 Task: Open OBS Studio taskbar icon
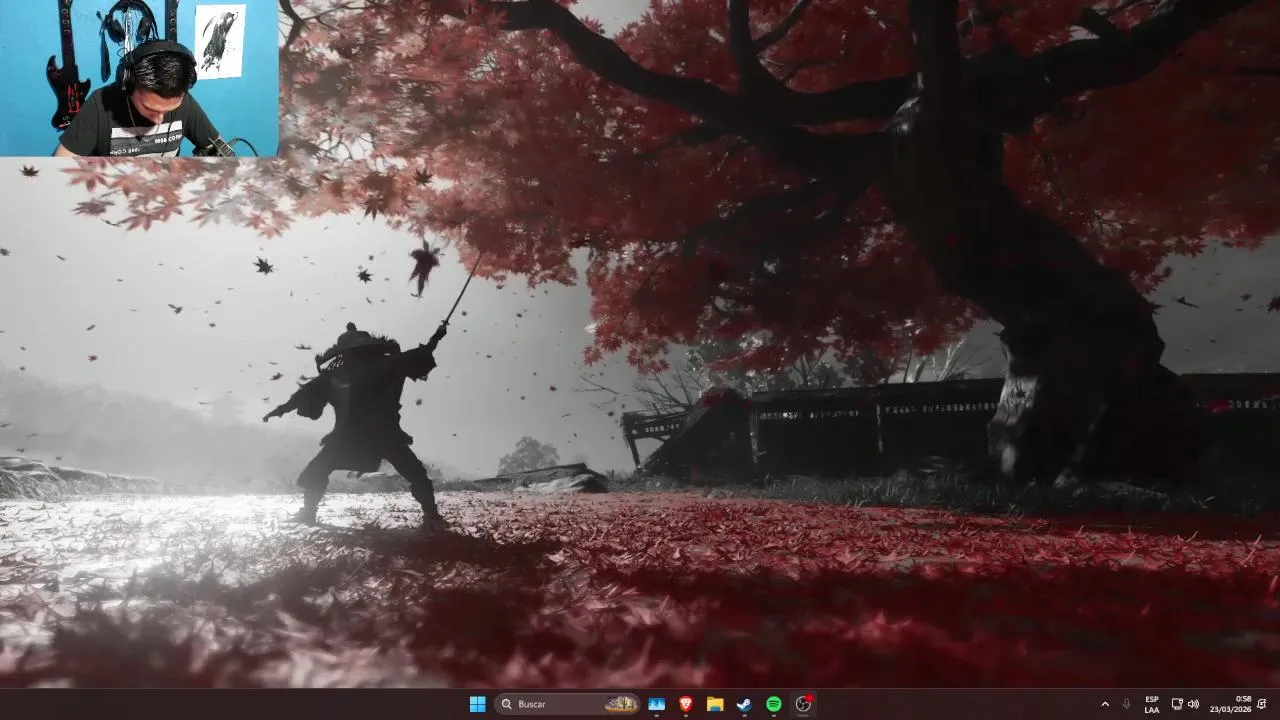pos(803,704)
